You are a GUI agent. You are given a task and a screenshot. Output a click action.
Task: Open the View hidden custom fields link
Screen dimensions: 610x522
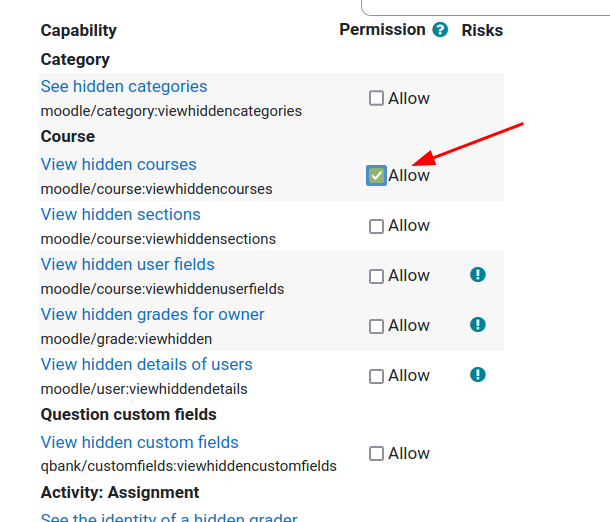tap(140, 442)
